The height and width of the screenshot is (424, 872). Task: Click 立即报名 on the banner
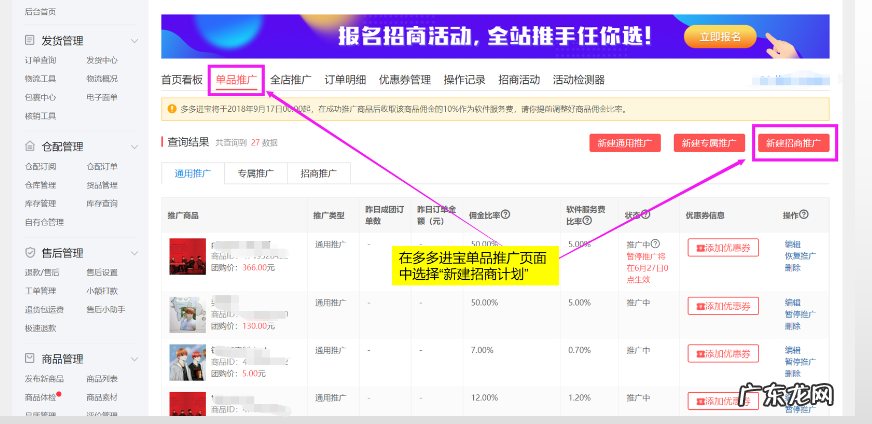click(x=720, y=37)
